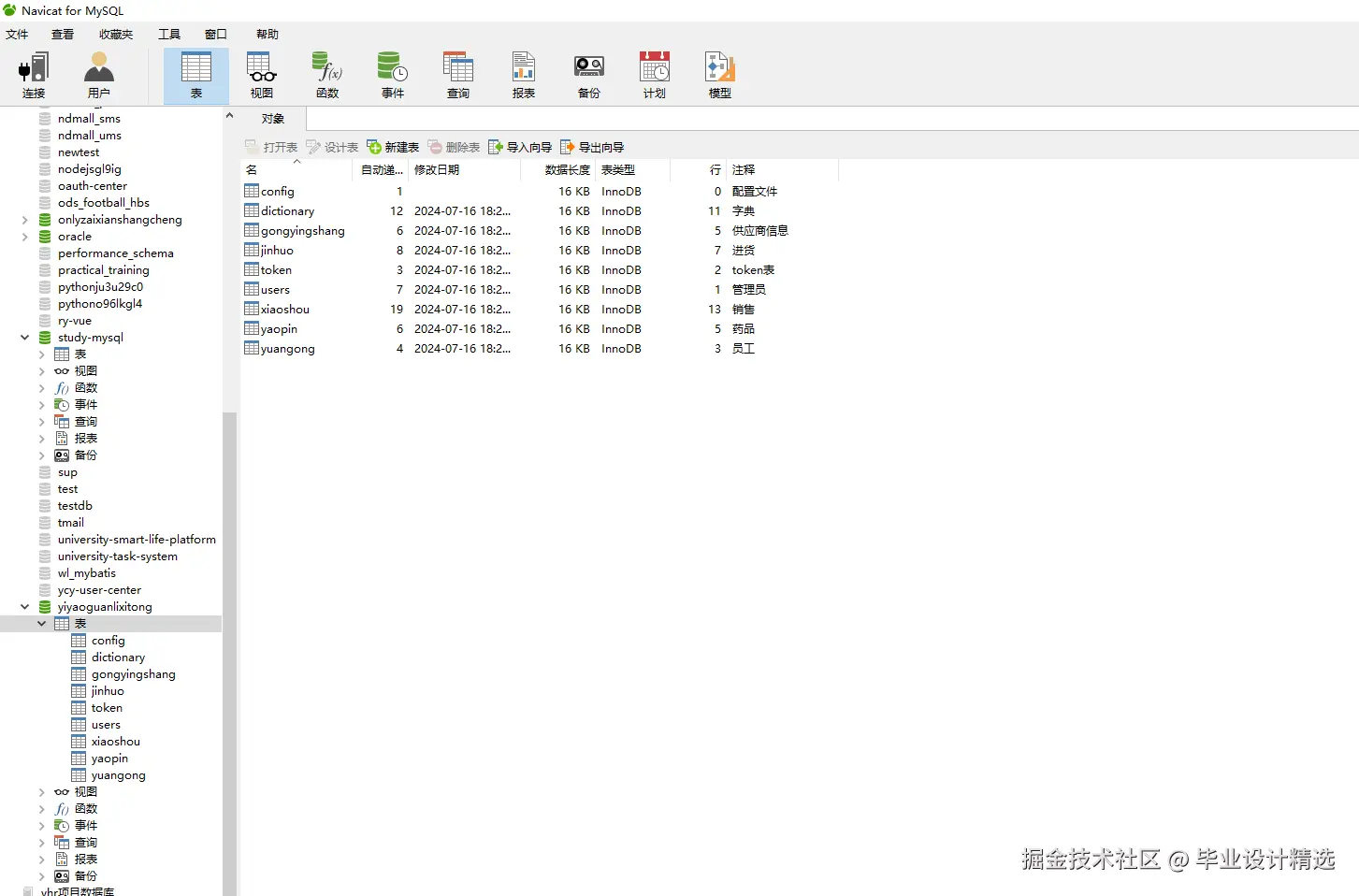Expand the 表 node under study-mysql

42,354
